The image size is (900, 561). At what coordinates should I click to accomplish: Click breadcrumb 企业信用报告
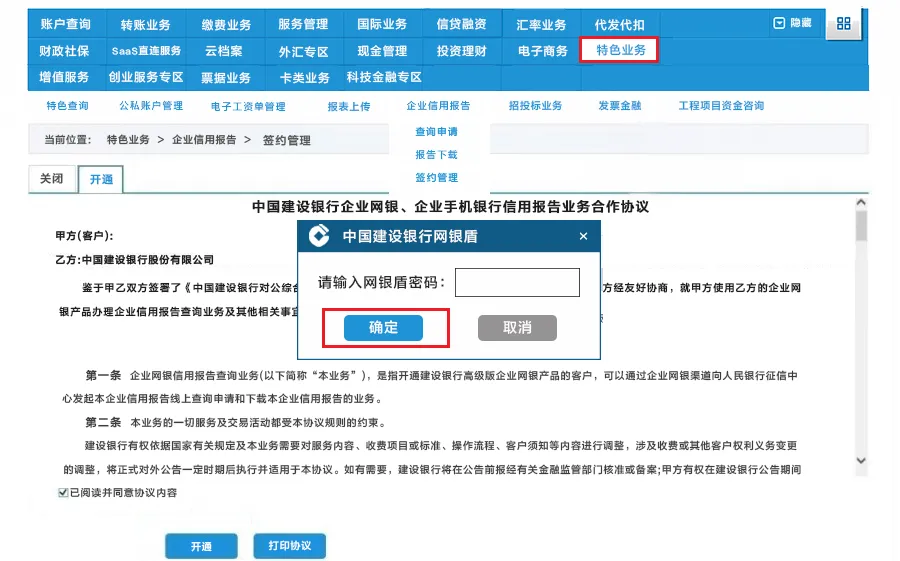pyautogui.click(x=204, y=140)
